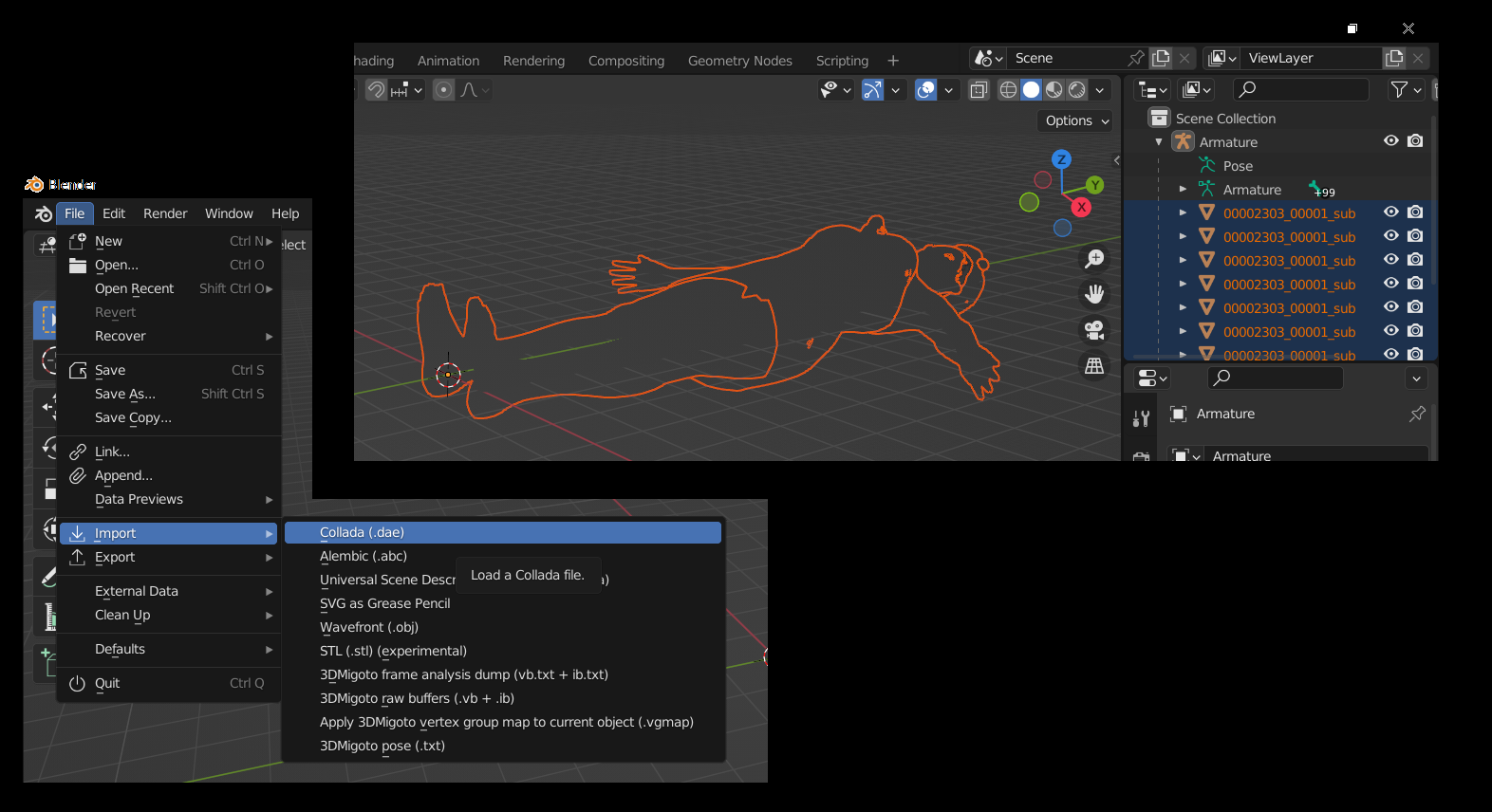Screen dimensions: 1492x812
Task: Select 3DMigoto frame analysis dump import
Action: [x=503, y=674]
